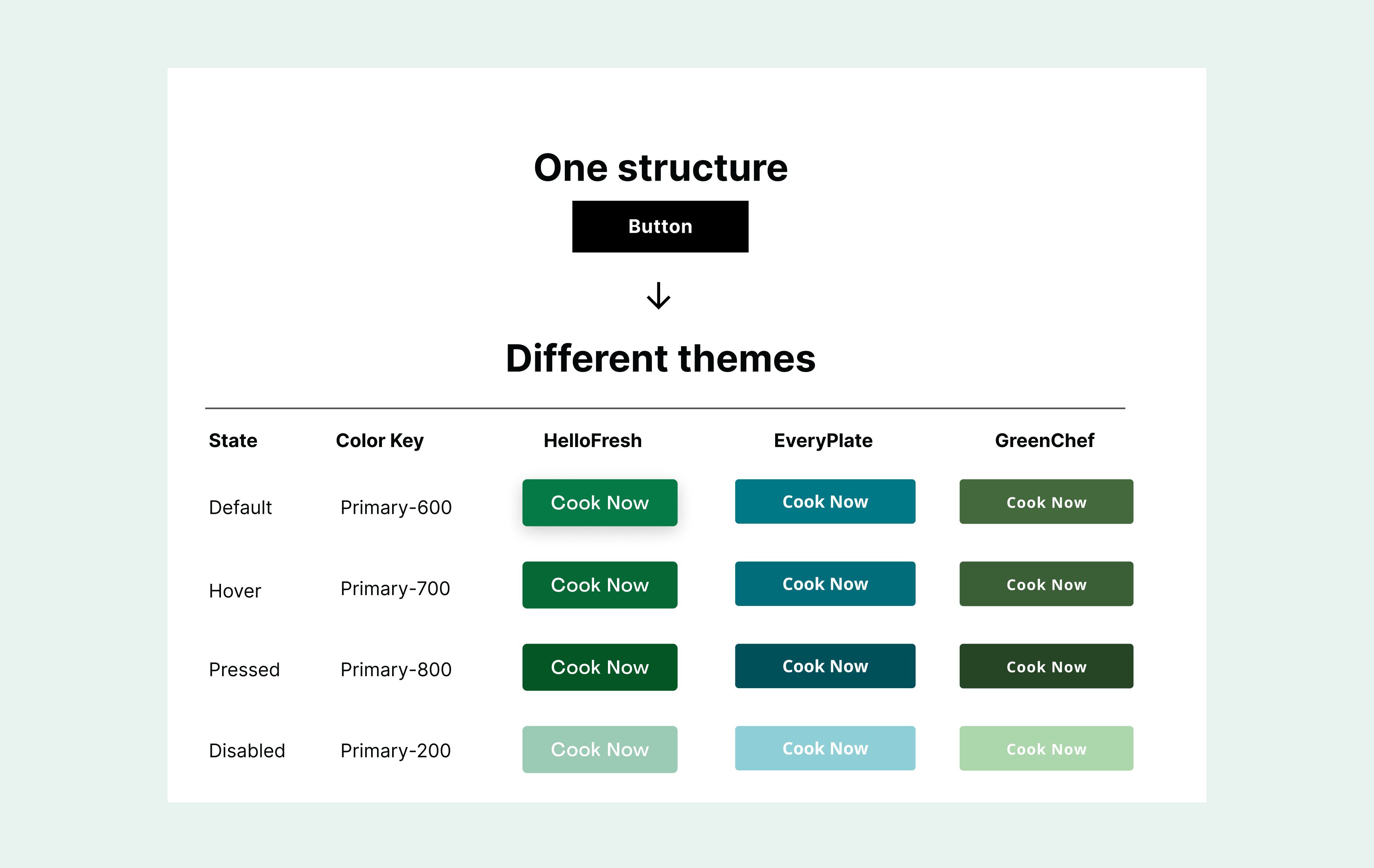Image resolution: width=1374 pixels, height=868 pixels.
Task: Select the State column header
Action: [233, 441]
